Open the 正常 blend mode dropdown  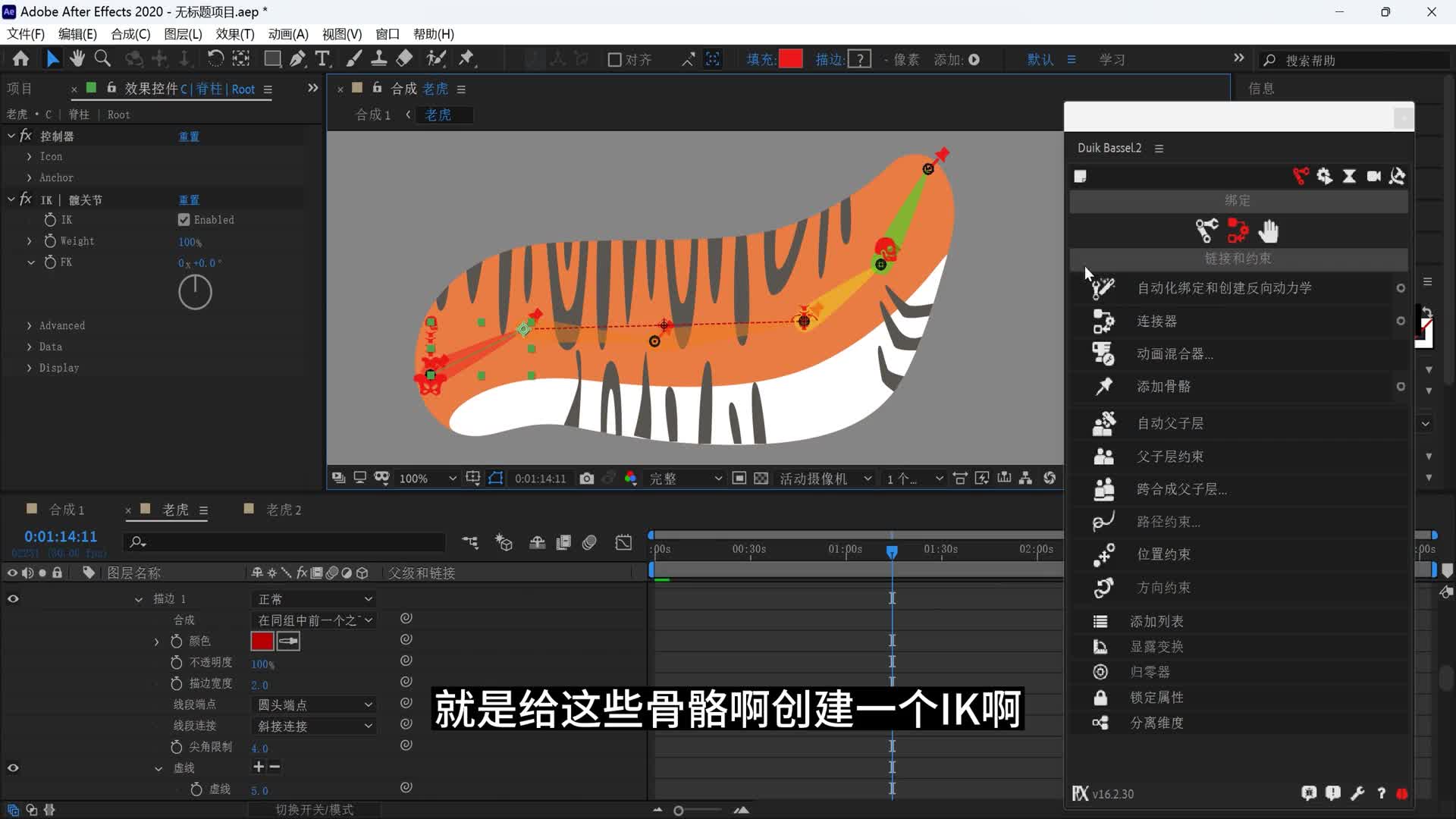tap(314, 599)
